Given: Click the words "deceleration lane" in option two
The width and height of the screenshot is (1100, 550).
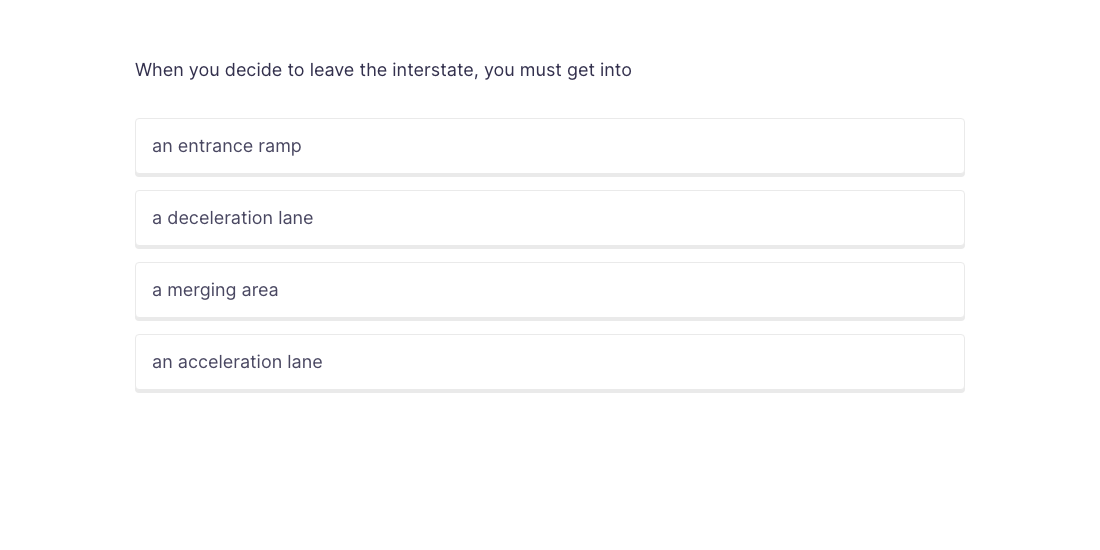Looking at the screenshot, I should 240,218.
